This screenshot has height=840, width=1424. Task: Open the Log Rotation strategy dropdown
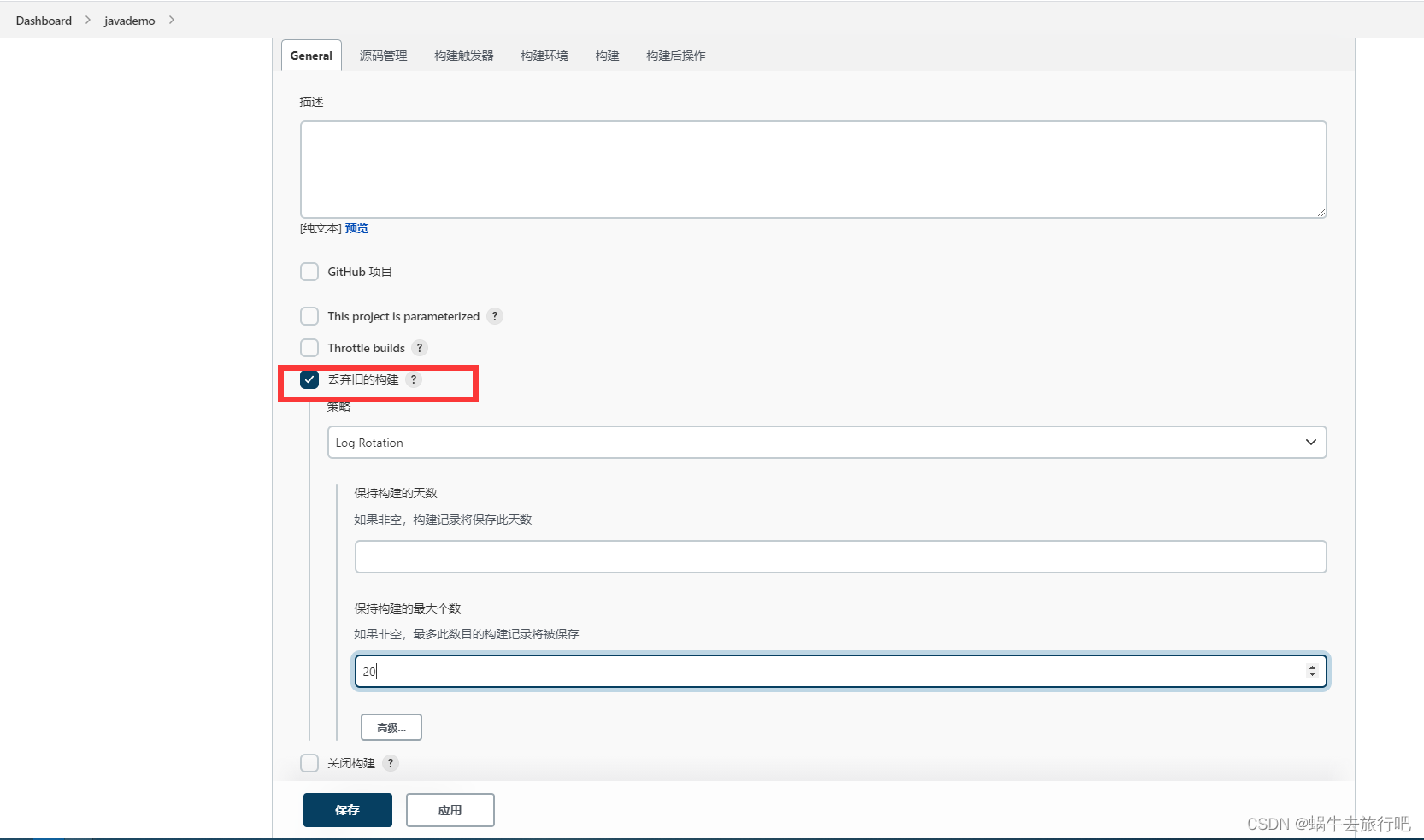(827, 443)
